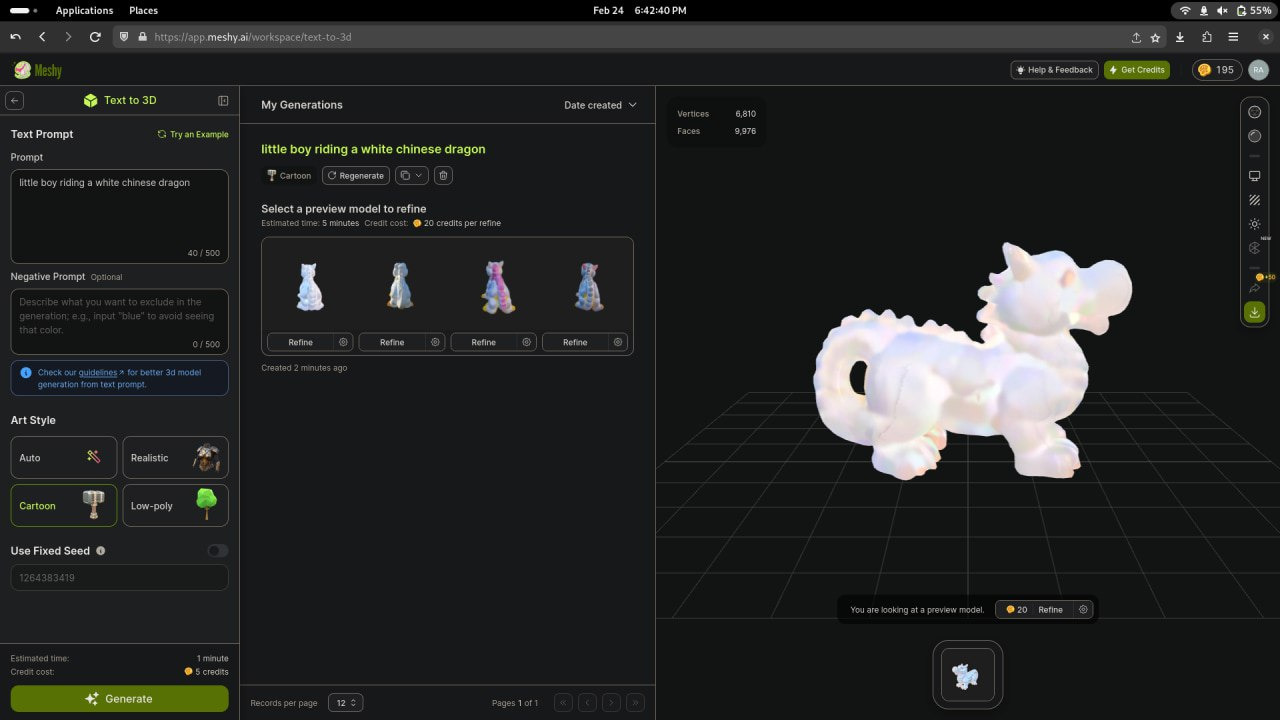This screenshot has height=720, width=1280.
Task: Click the Meshy logo
Action: (38, 70)
